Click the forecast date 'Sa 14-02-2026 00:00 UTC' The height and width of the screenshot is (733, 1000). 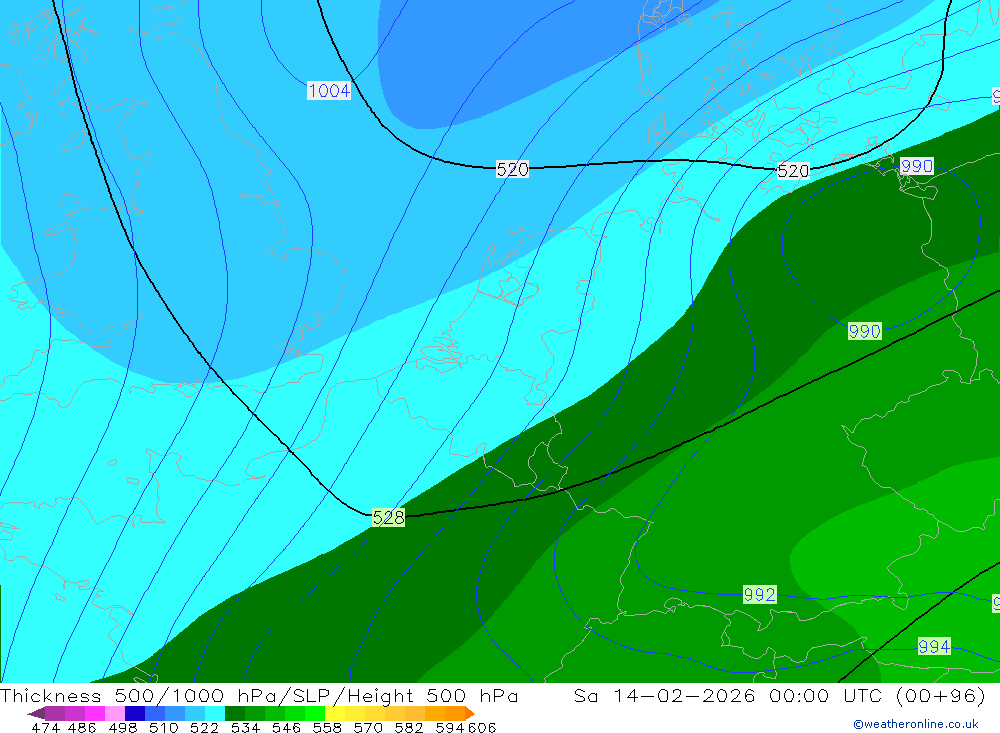click(x=728, y=695)
